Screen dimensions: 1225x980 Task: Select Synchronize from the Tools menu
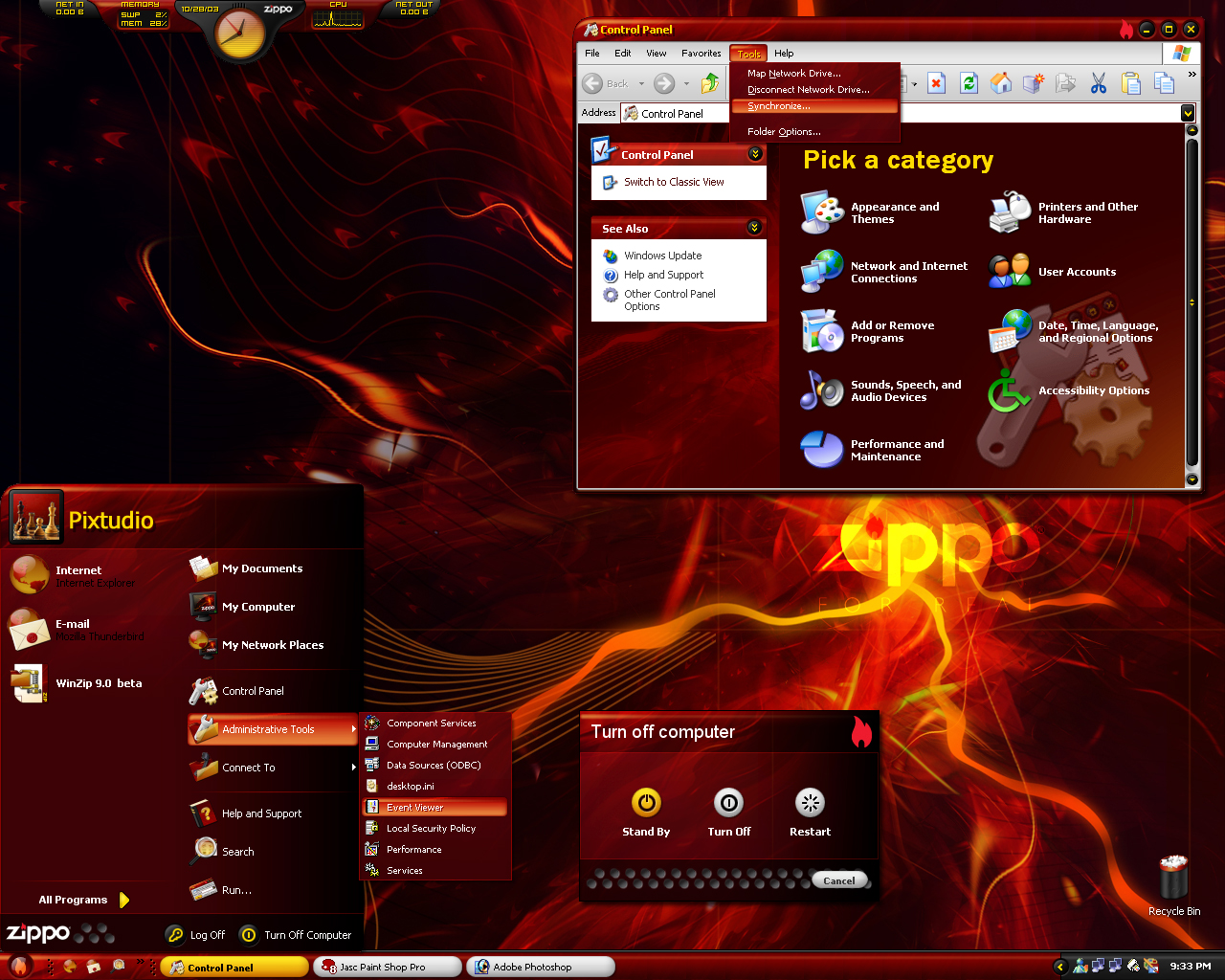coord(778,106)
